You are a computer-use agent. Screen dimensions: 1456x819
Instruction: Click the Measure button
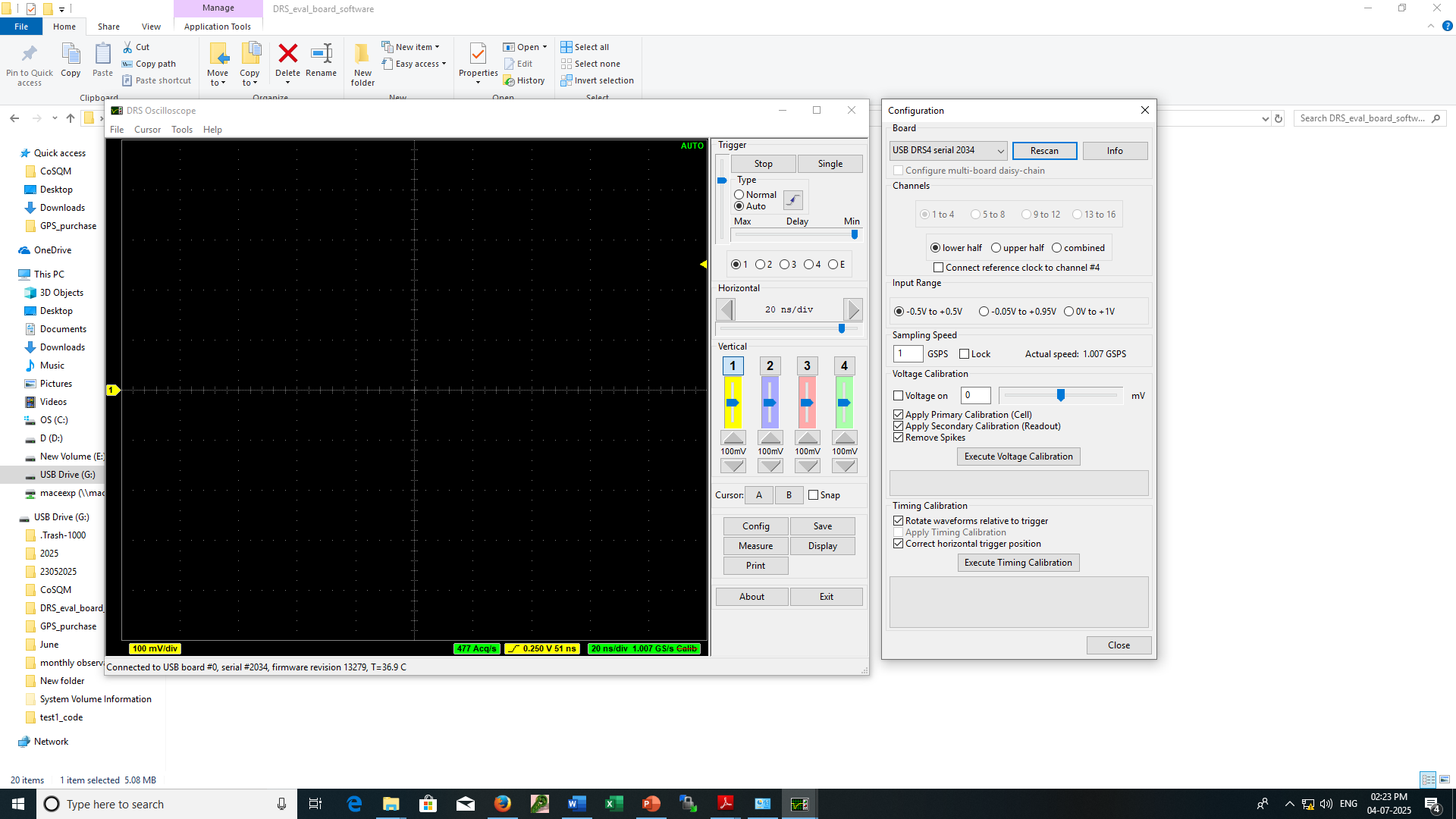755,546
